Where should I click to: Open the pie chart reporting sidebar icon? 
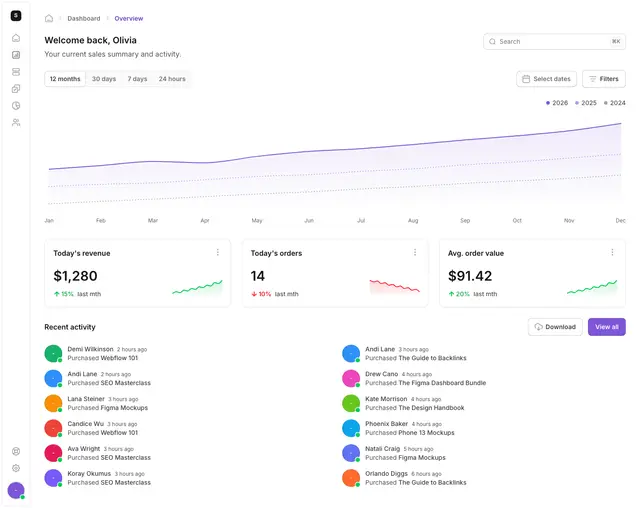(x=16, y=106)
